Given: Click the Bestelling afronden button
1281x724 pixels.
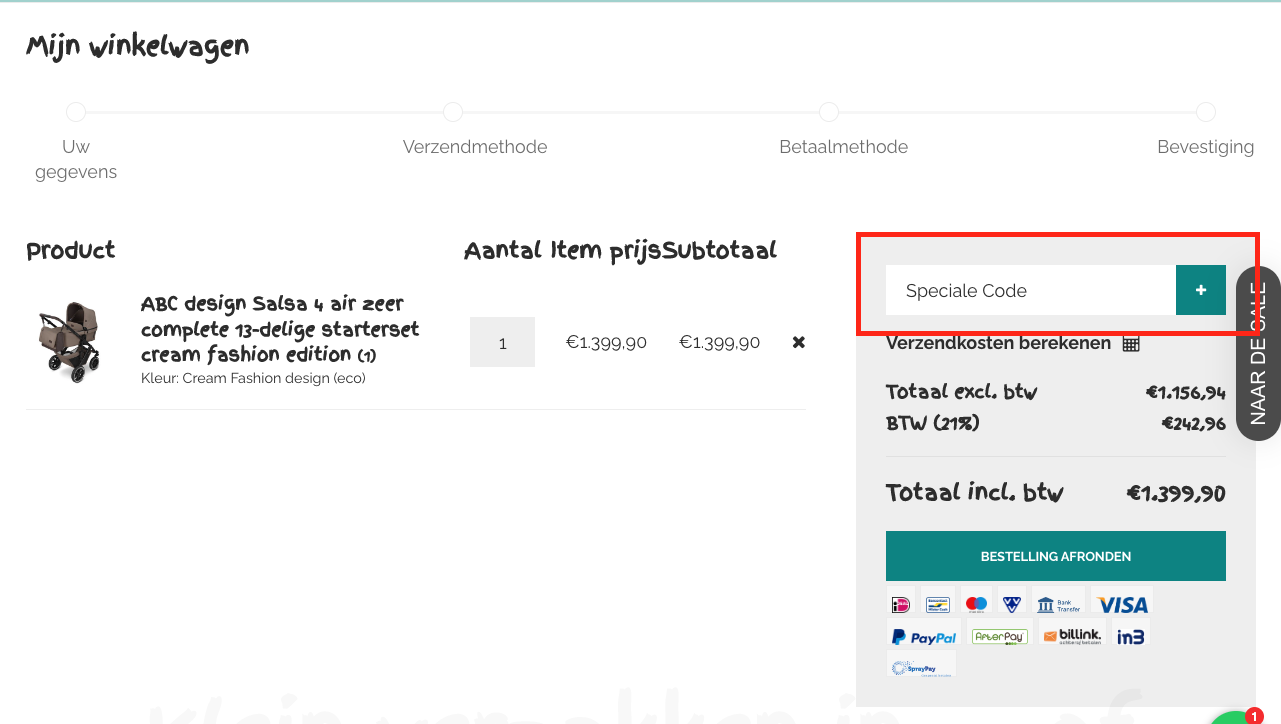Looking at the screenshot, I should pyautogui.click(x=1056, y=556).
